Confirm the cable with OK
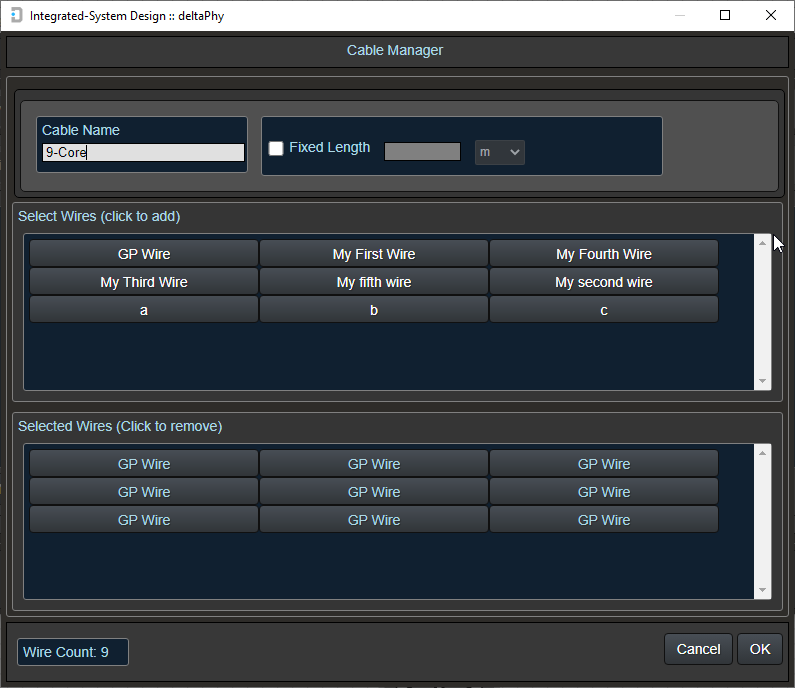The width and height of the screenshot is (795, 688). [x=760, y=649]
